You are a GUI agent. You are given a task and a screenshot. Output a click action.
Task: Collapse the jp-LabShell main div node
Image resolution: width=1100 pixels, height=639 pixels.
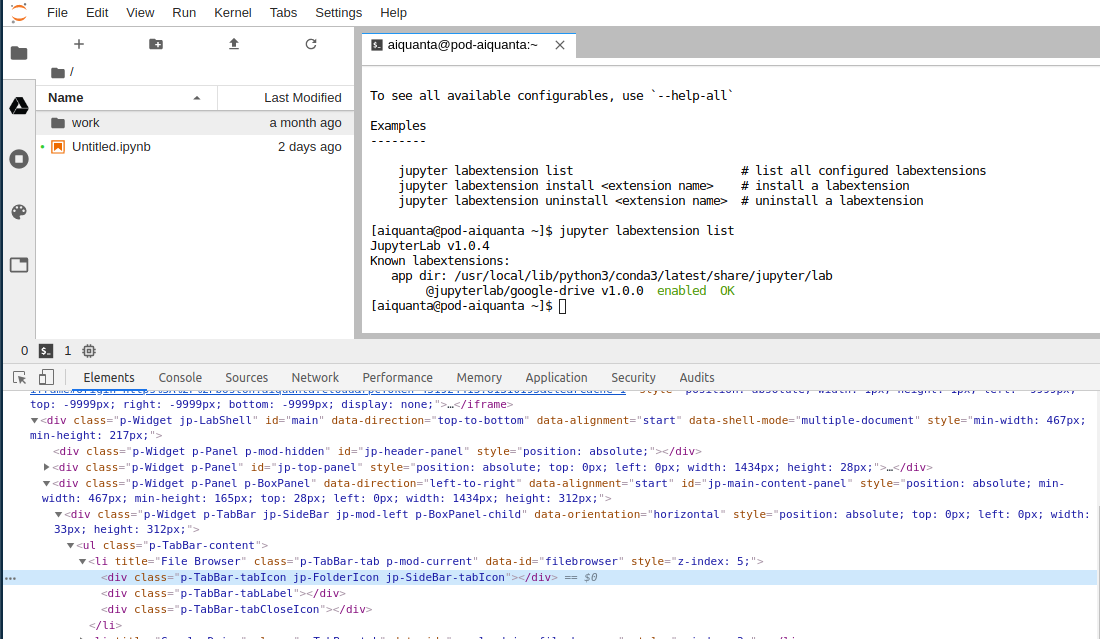[x=34, y=421]
